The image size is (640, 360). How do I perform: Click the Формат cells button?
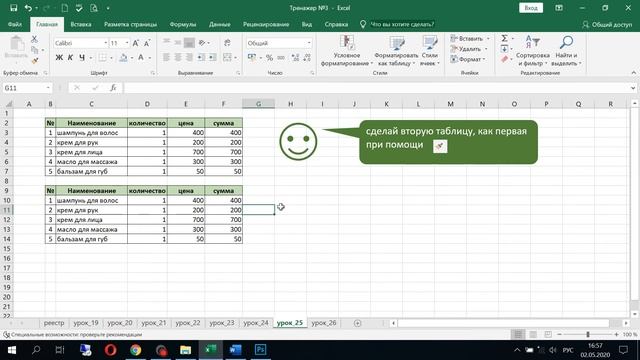pyautogui.click(x=468, y=60)
